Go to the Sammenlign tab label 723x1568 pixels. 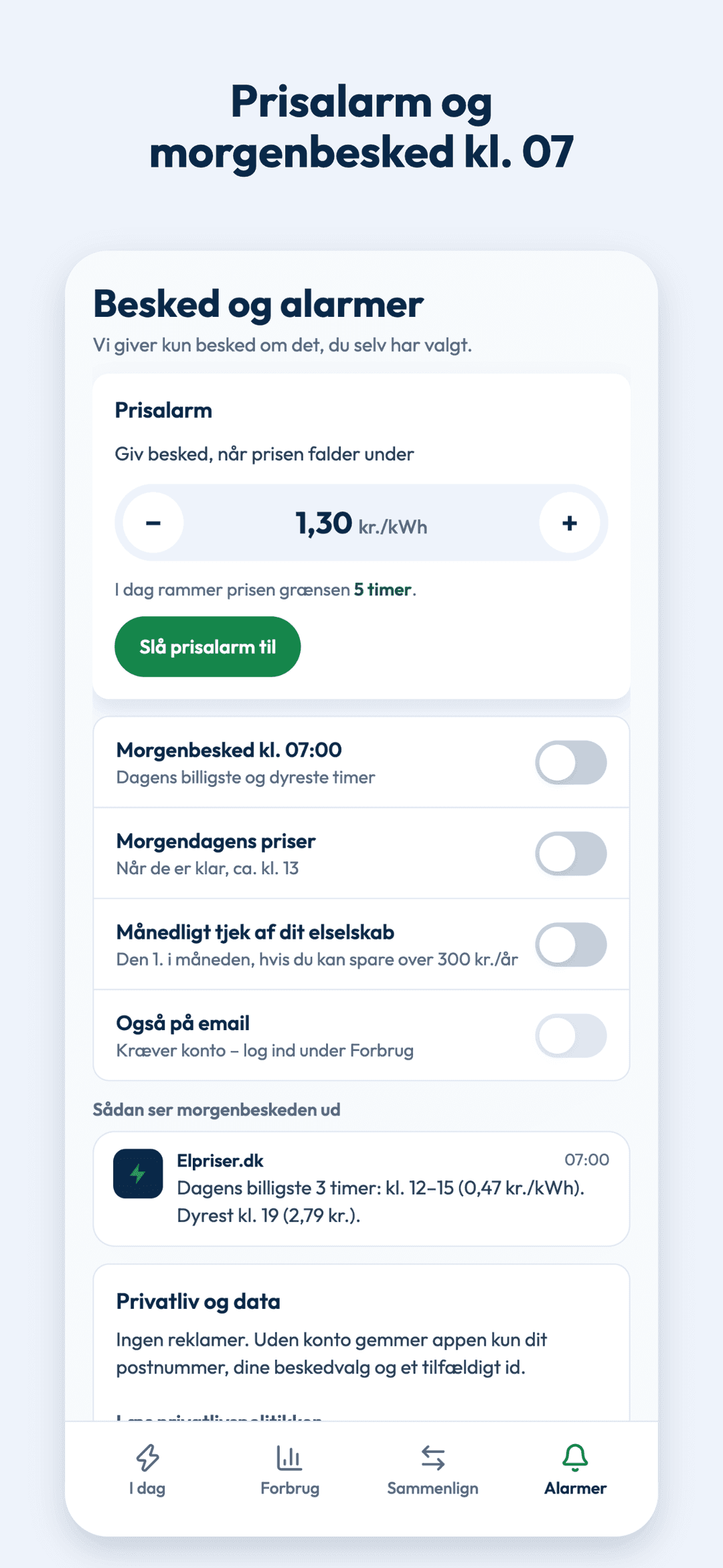click(x=432, y=1488)
